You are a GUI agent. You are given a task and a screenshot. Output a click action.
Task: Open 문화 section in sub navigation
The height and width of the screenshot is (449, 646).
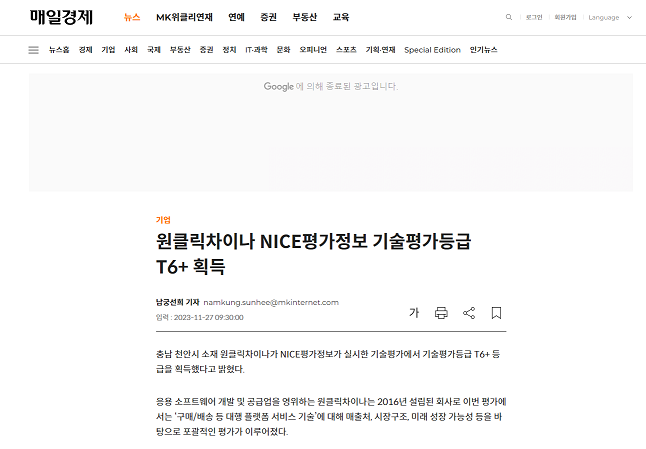283,50
